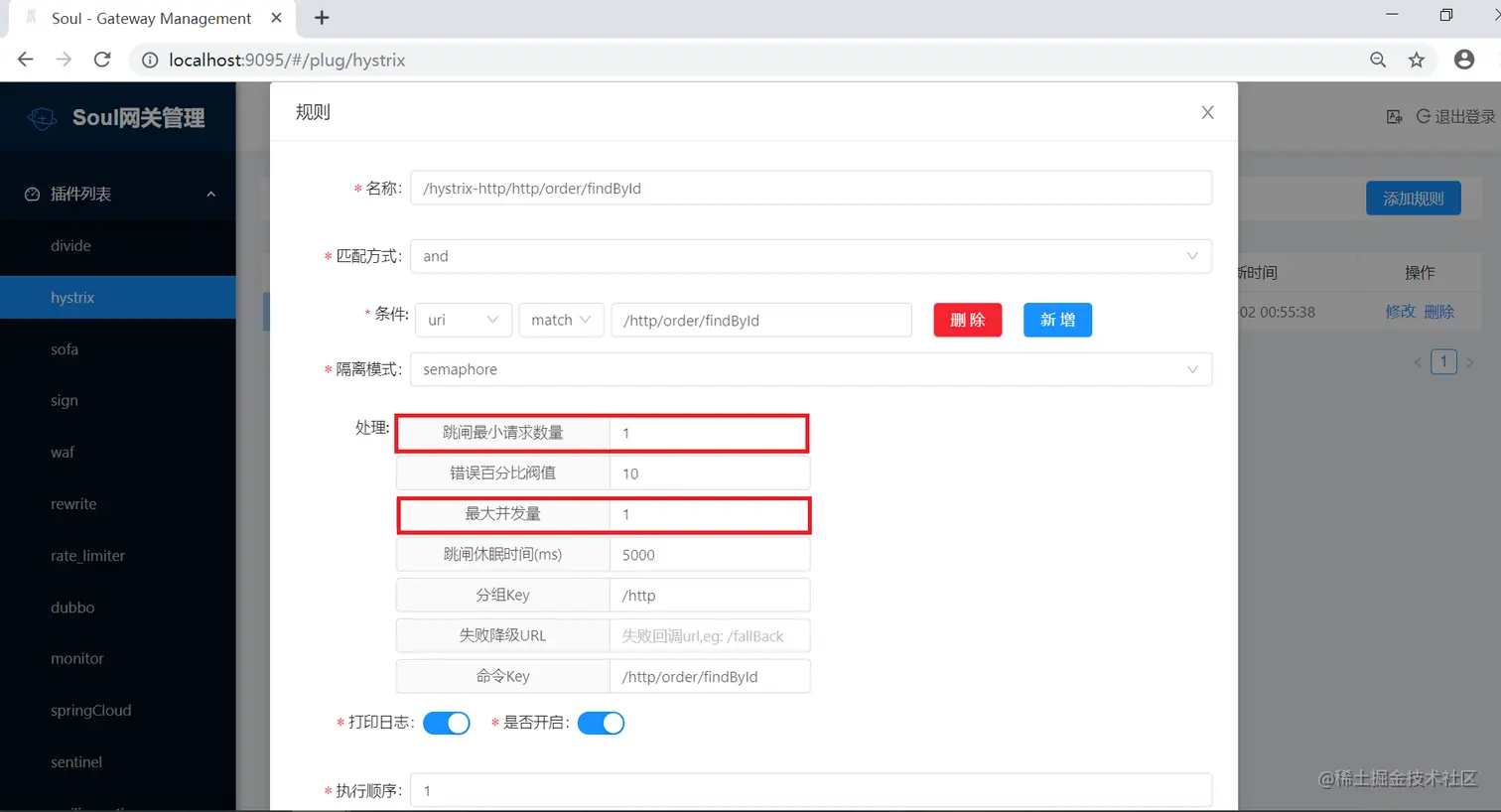Open a new browser tab
Viewport: 1501px width, 812px height.
[x=322, y=18]
